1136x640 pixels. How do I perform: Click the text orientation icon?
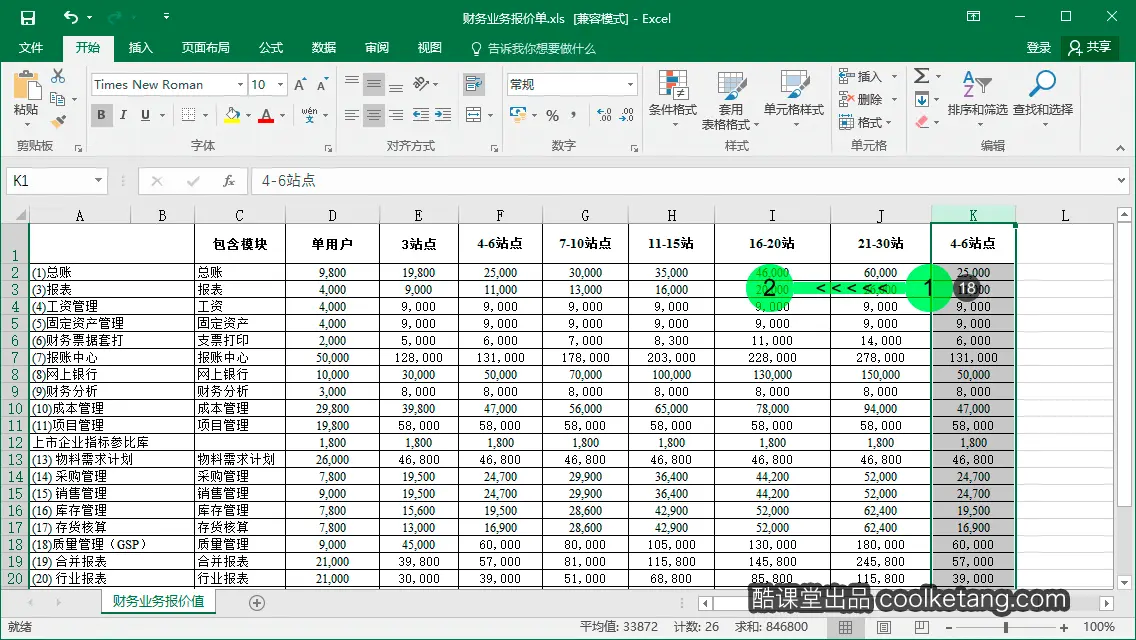421,84
